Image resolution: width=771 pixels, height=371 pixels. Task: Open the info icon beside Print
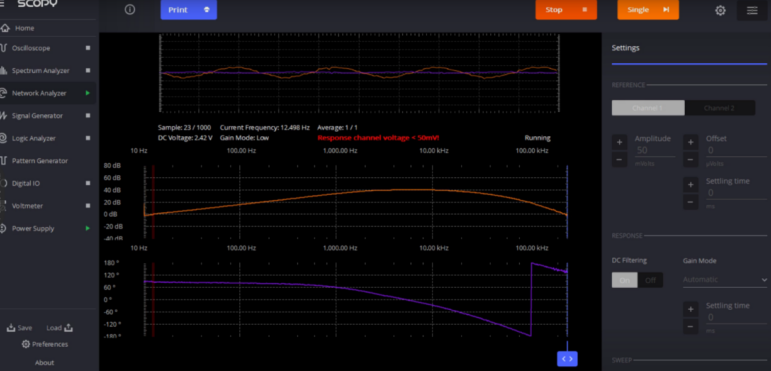click(x=130, y=9)
